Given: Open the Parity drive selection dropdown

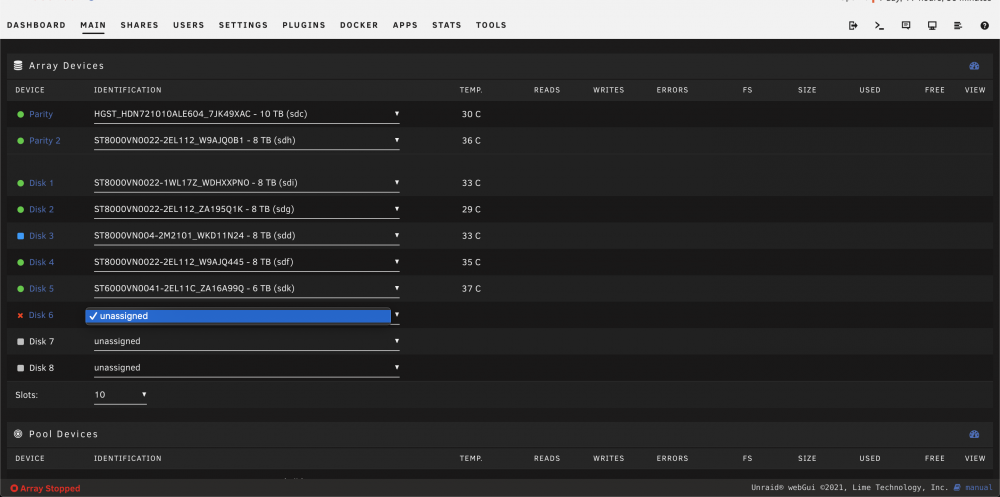Looking at the screenshot, I should click(x=246, y=114).
